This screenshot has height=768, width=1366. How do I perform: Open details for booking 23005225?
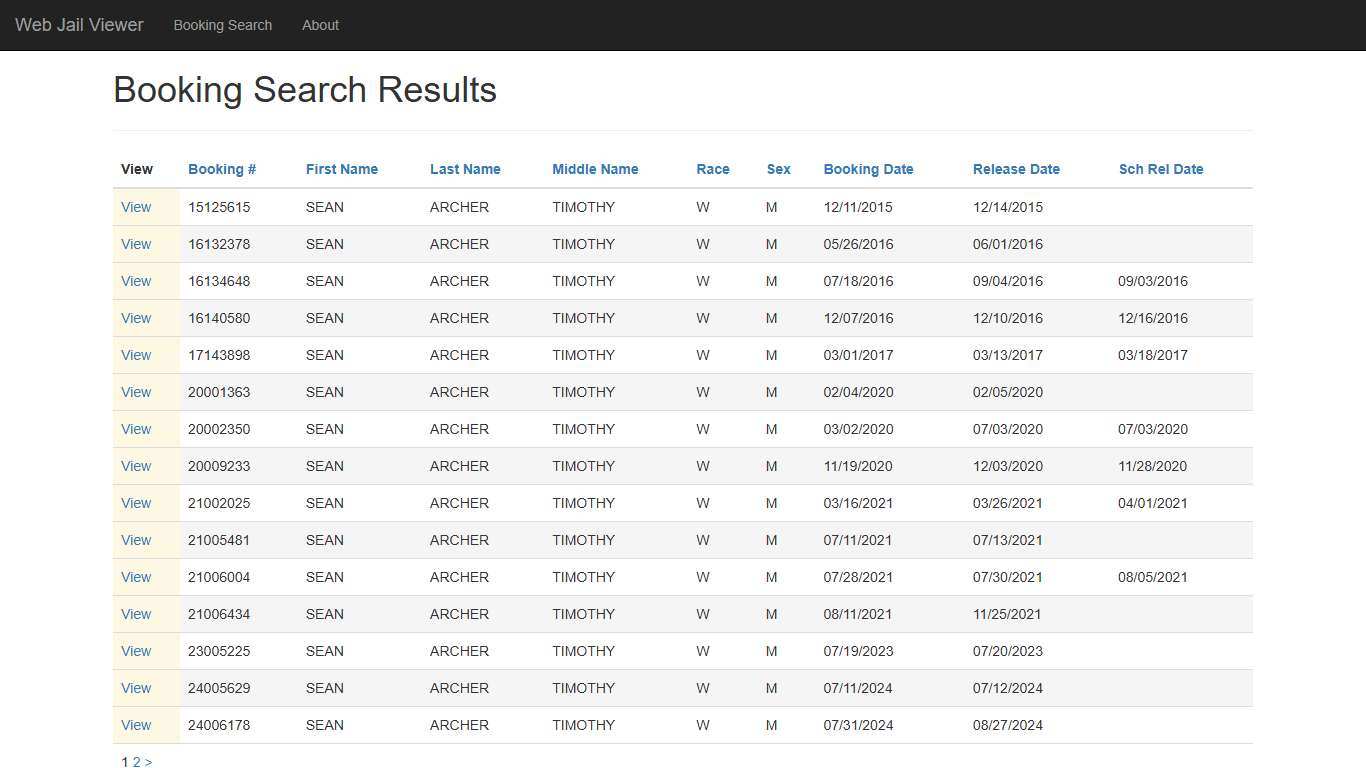point(136,651)
